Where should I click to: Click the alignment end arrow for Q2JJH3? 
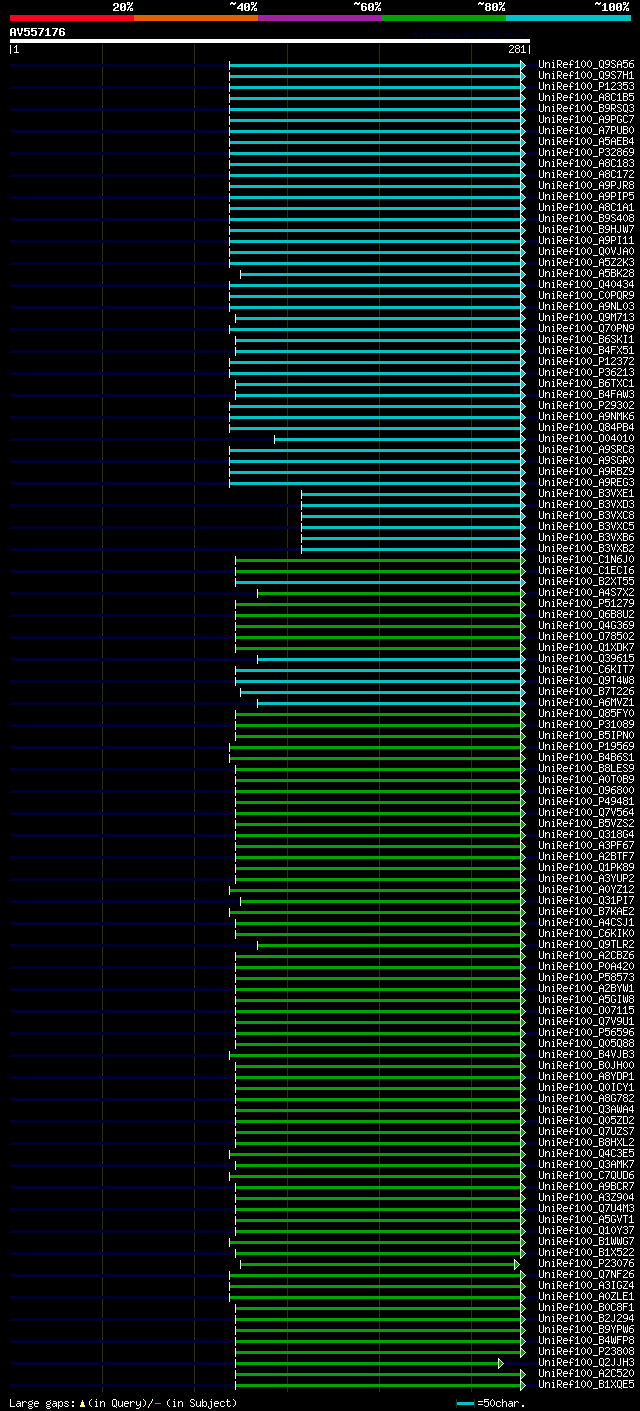click(x=501, y=1363)
